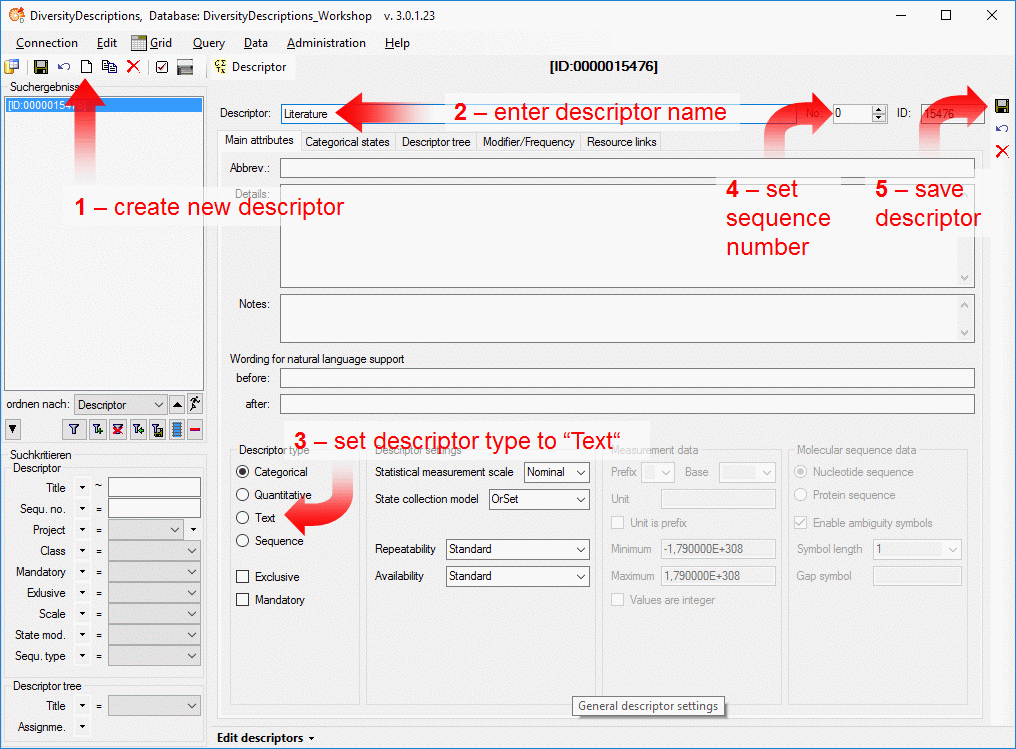Image resolution: width=1016 pixels, height=749 pixels.
Task: Tick the Values are integer checkbox
Action: 618,600
